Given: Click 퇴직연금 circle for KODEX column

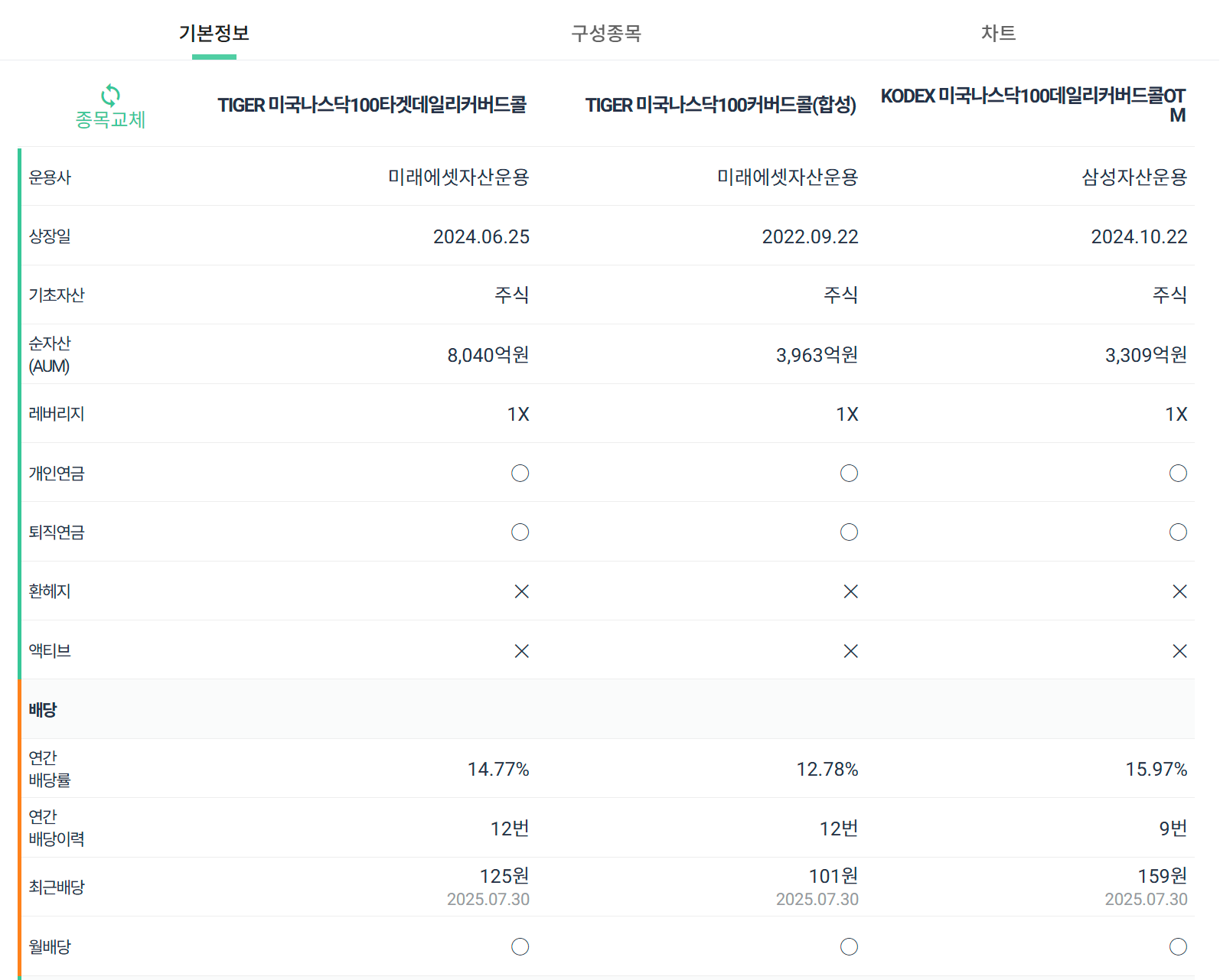Looking at the screenshot, I should tap(1179, 532).
